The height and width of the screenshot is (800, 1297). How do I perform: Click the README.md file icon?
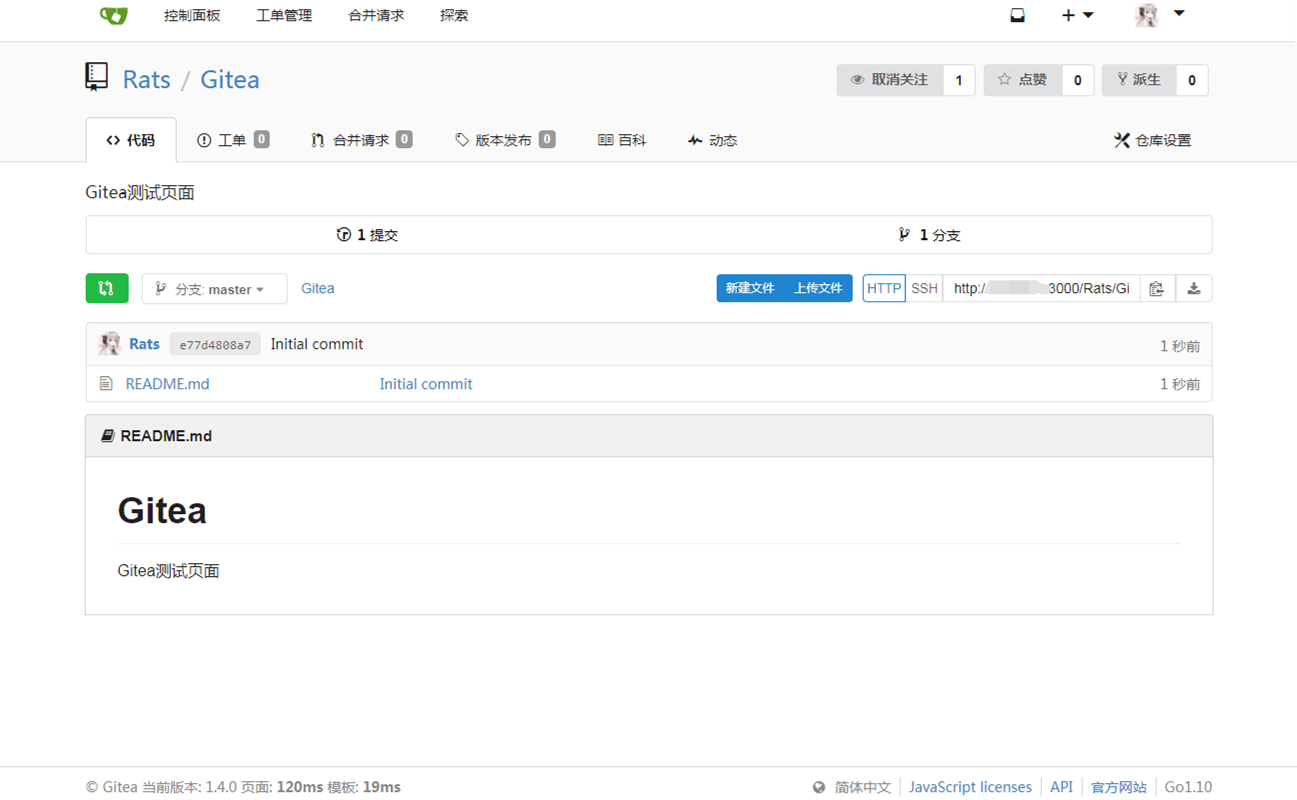(106, 384)
